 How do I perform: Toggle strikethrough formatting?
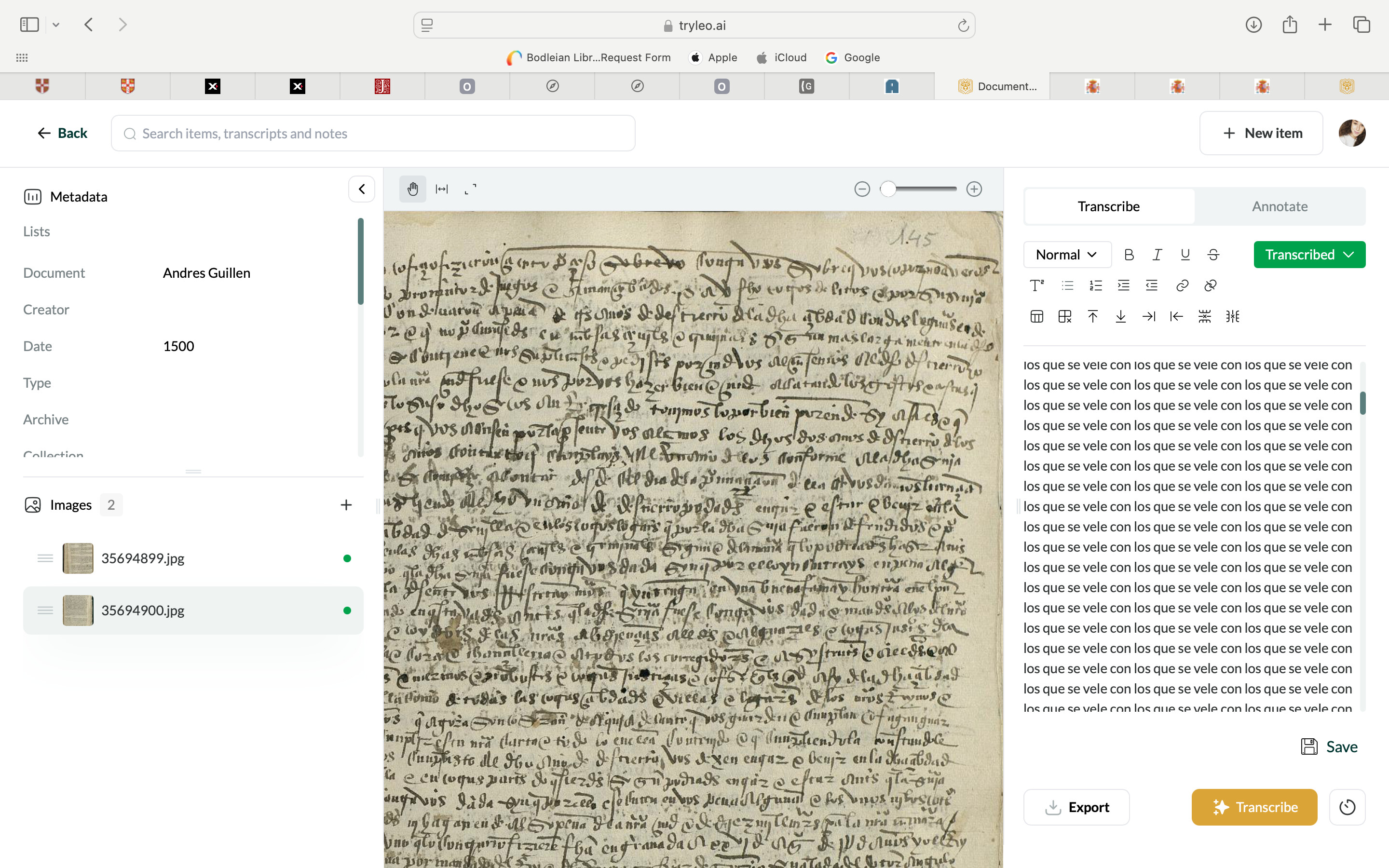click(x=1213, y=254)
